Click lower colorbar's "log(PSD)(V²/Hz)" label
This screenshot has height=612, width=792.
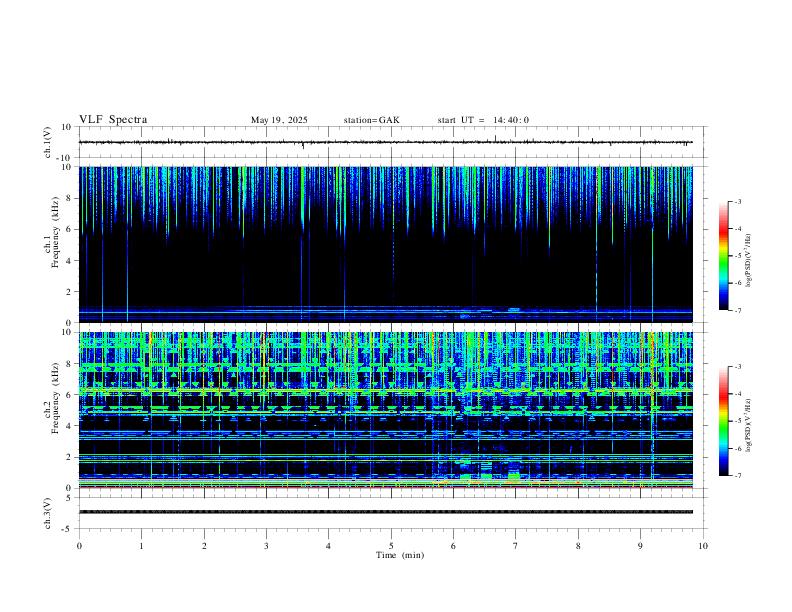pos(748,425)
